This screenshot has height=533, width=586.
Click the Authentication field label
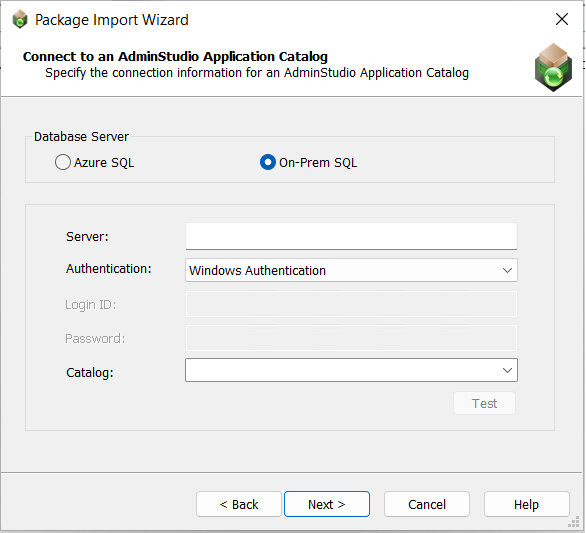click(109, 269)
